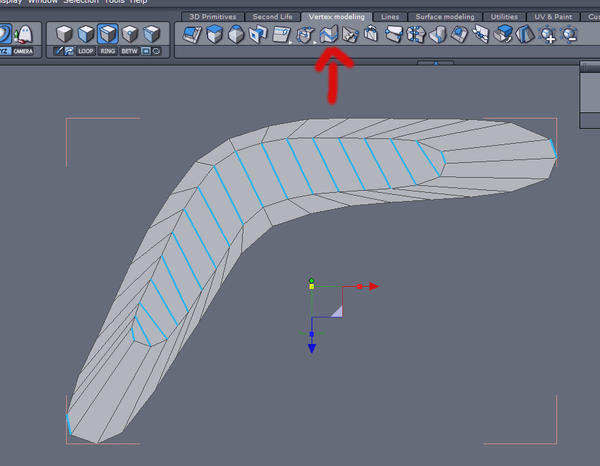
Task: Click the tool icon right of the Connect tool
Action: point(350,35)
